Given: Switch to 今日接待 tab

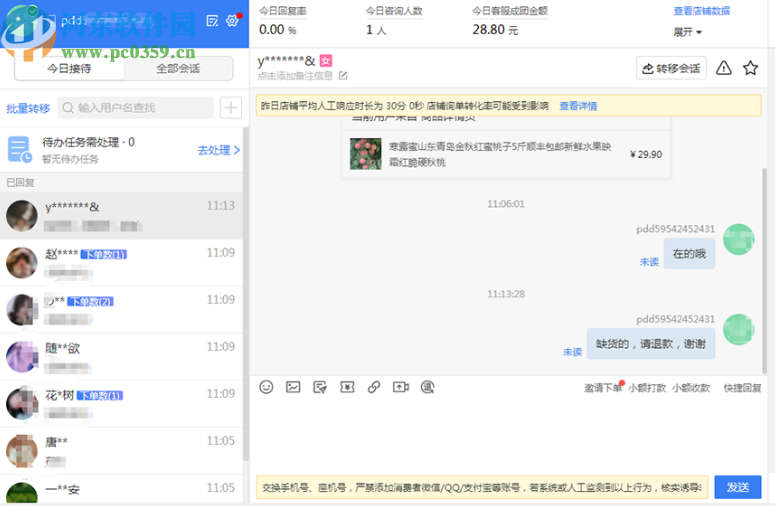Looking at the screenshot, I should [69, 68].
